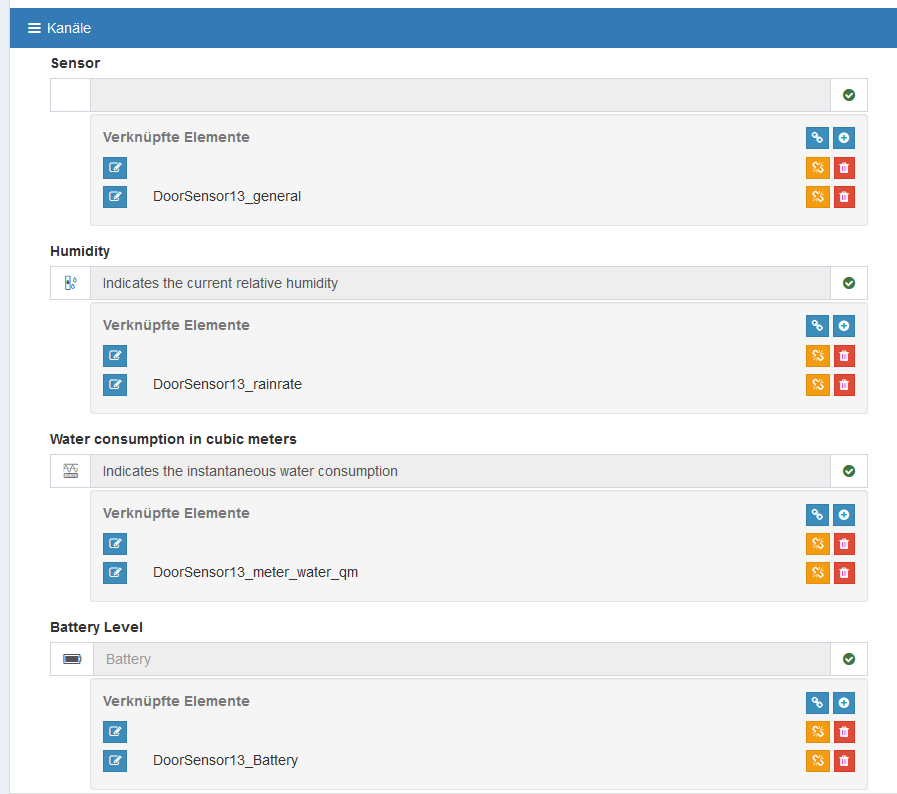Screen dimensions: 897x794
Task: Unlink DoorSensor13_meter_water_qm from its channel
Action: coord(818,573)
